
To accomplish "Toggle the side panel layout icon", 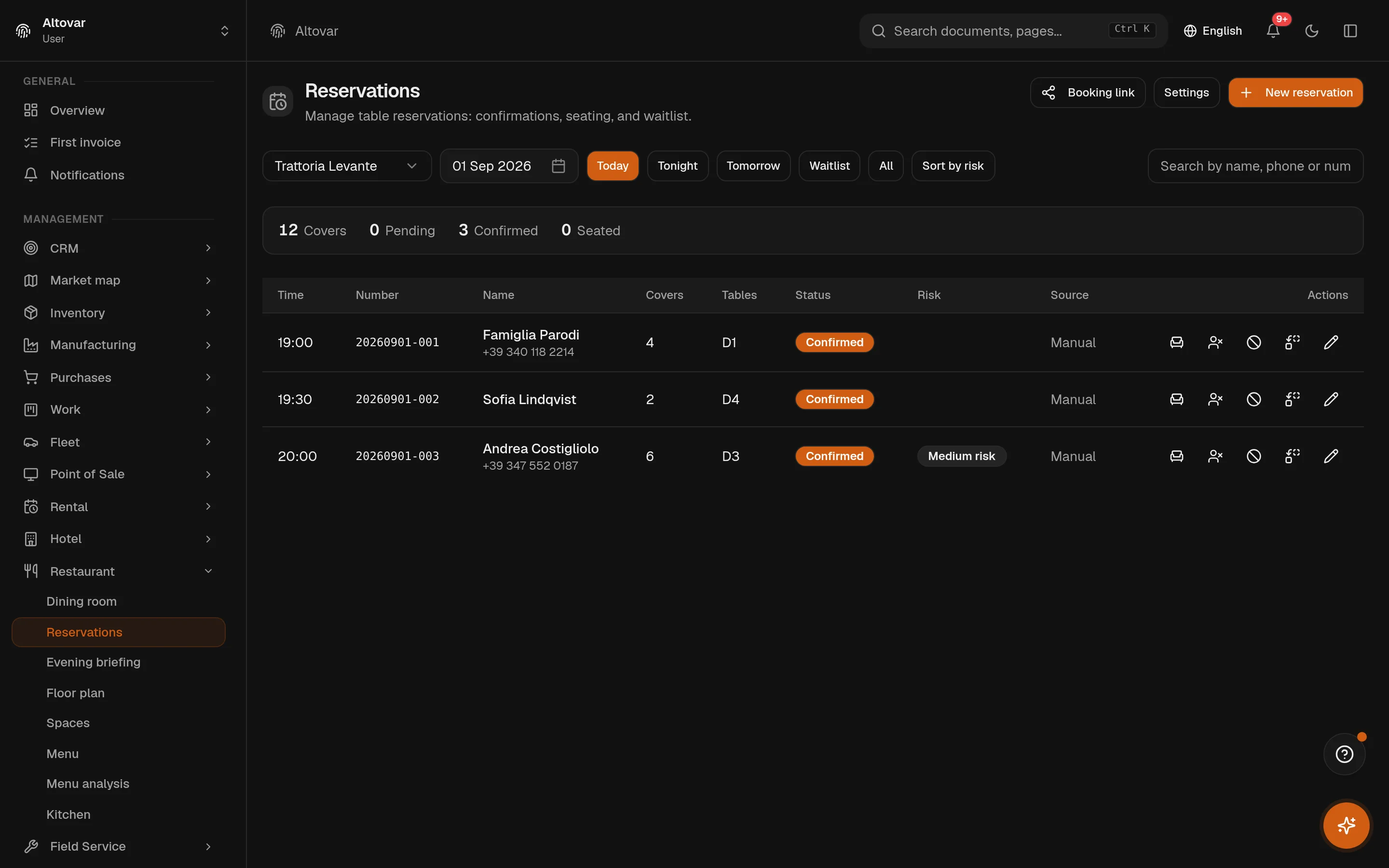I will click(1350, 30).
